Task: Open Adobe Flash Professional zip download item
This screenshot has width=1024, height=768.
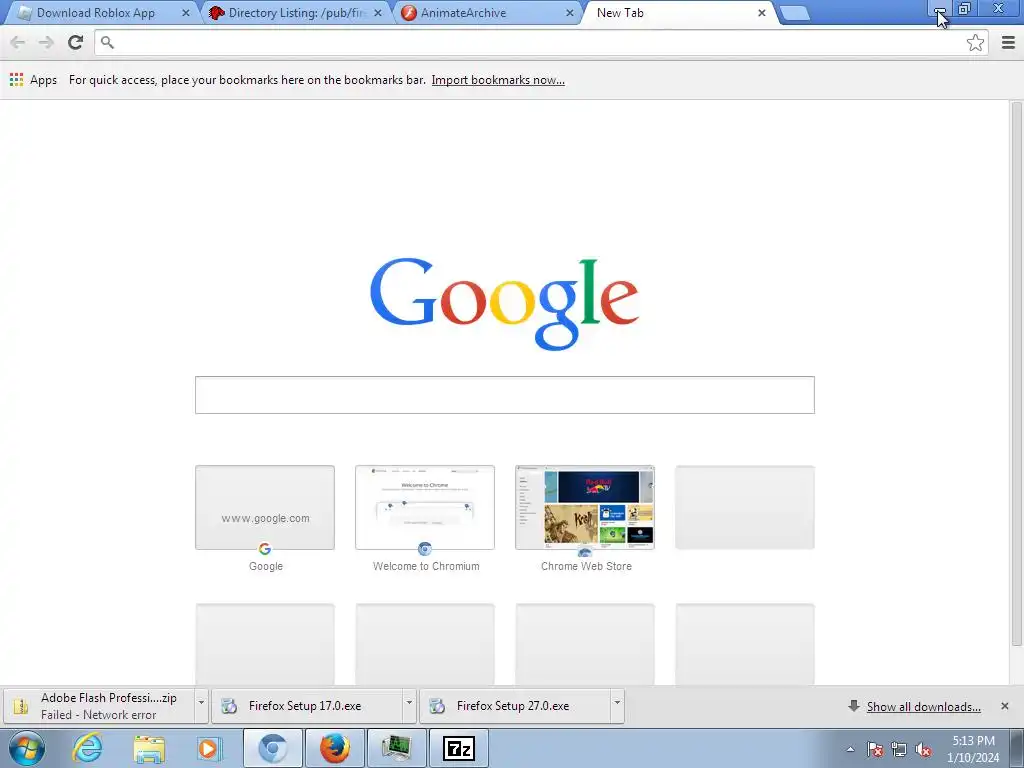Action: [98, 706]
